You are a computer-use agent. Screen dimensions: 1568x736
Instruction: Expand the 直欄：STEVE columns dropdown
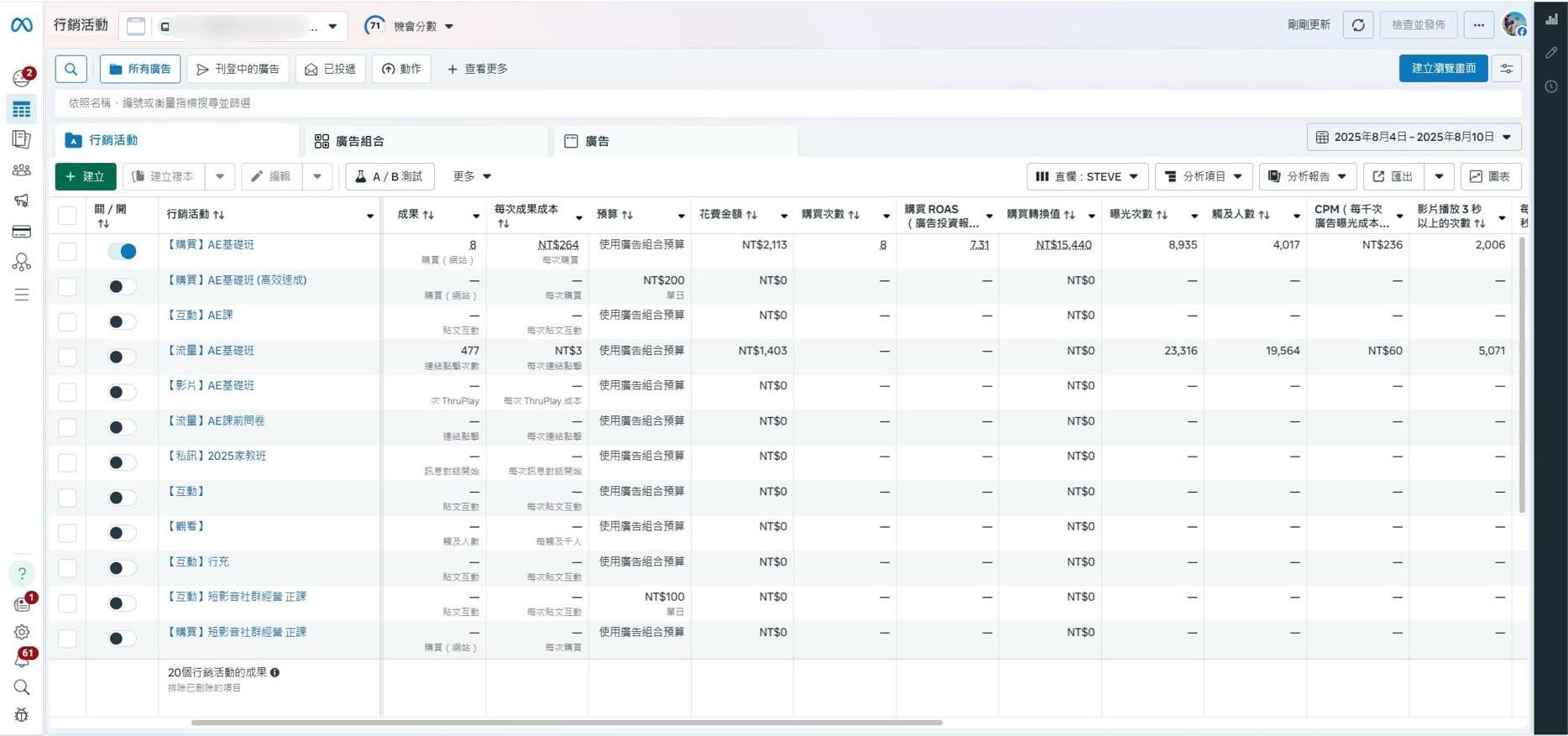click(1087, 176)
